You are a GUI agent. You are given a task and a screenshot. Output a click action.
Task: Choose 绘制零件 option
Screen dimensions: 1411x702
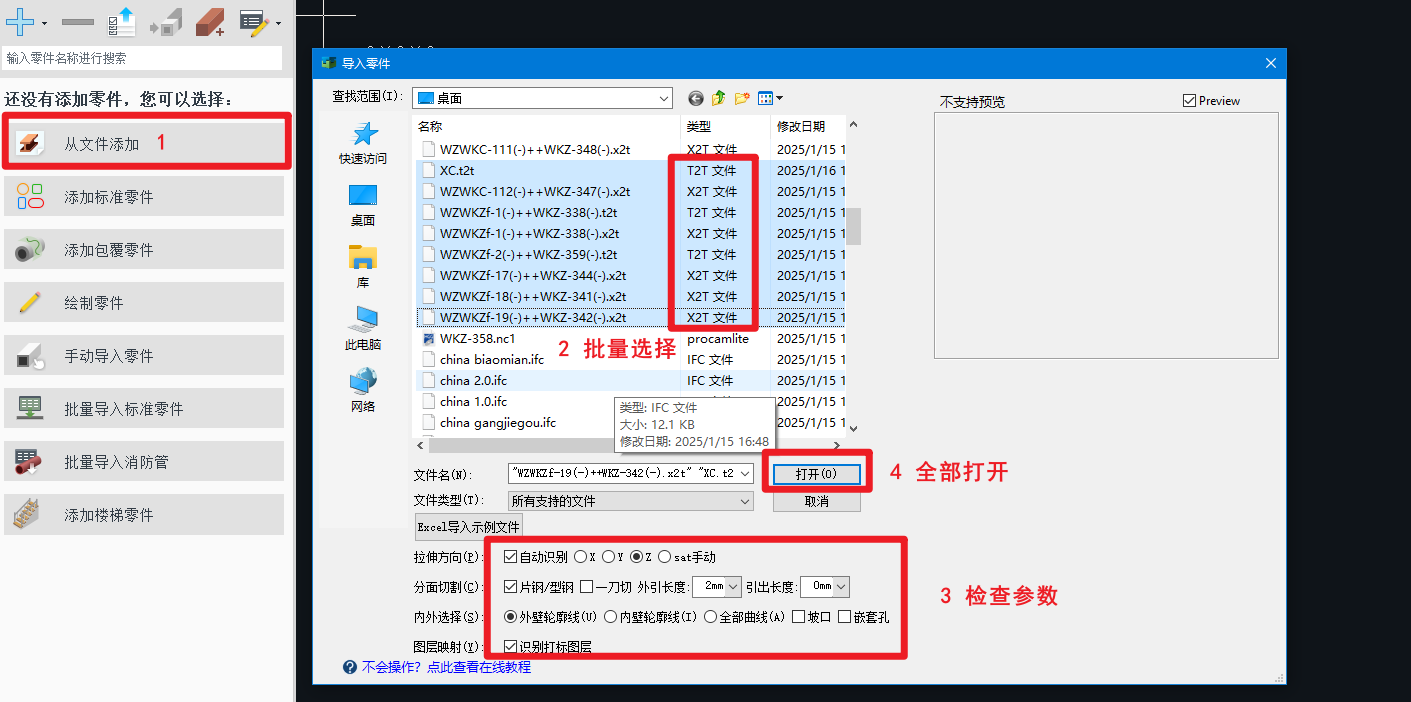coord(144,303)
